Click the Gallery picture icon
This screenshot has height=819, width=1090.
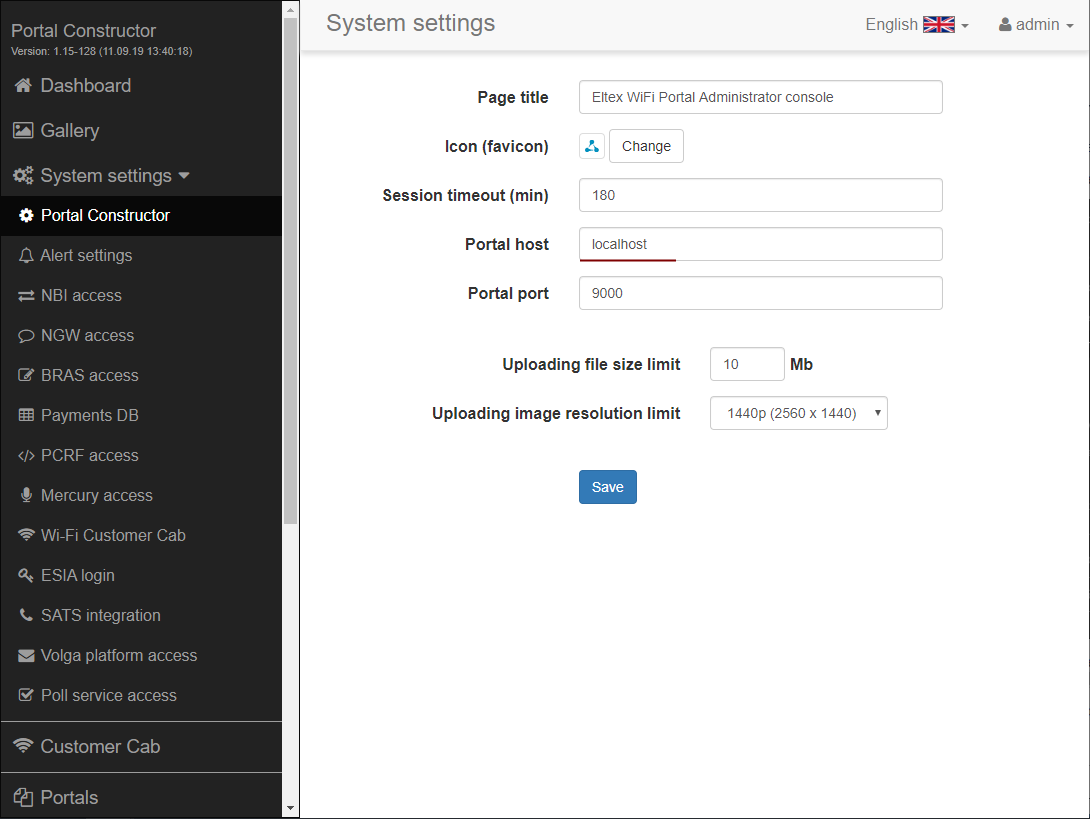point(23,131)
